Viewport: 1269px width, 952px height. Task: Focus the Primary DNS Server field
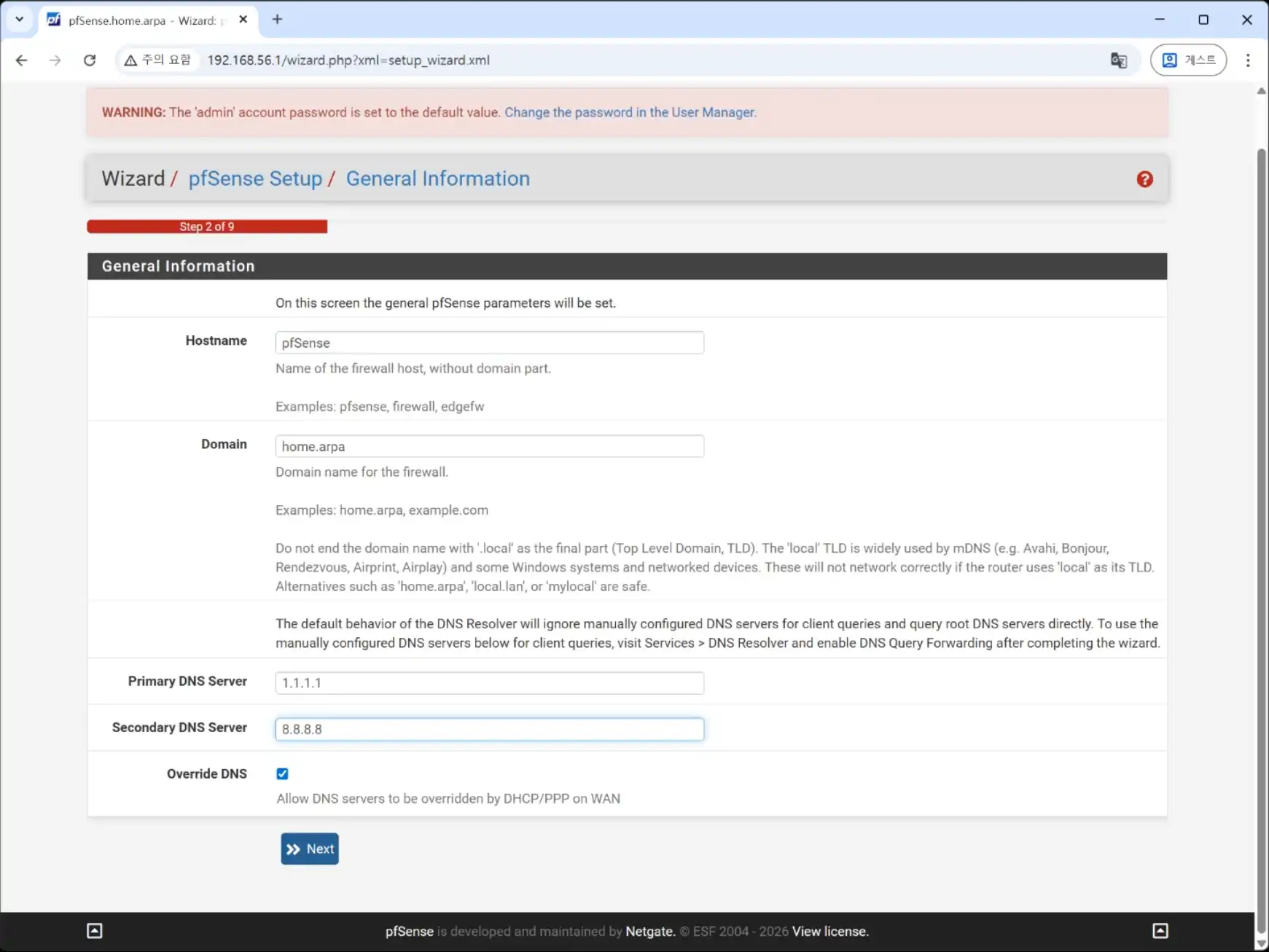[489, 683]
